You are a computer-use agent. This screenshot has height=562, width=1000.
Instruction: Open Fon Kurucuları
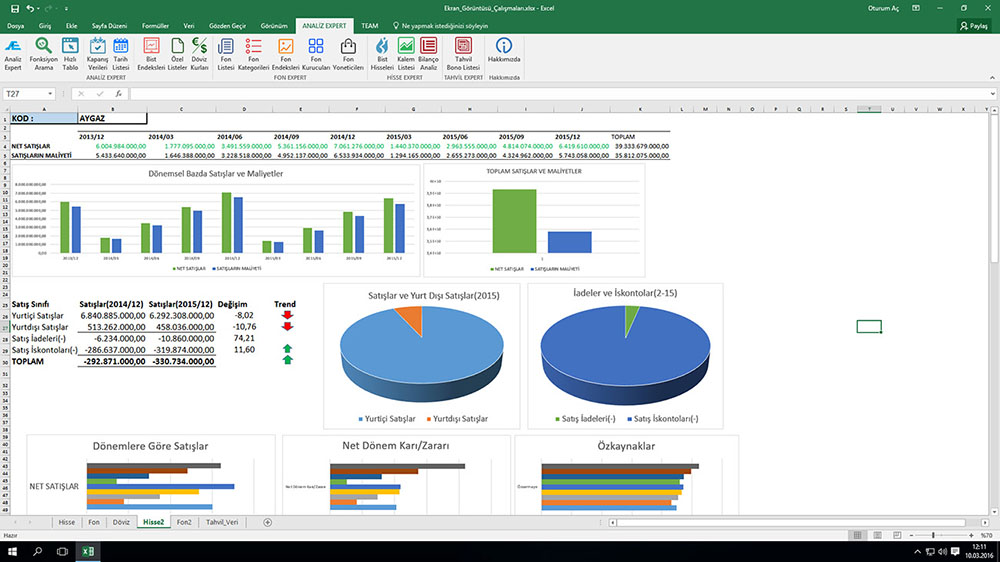tap(316, 54)
